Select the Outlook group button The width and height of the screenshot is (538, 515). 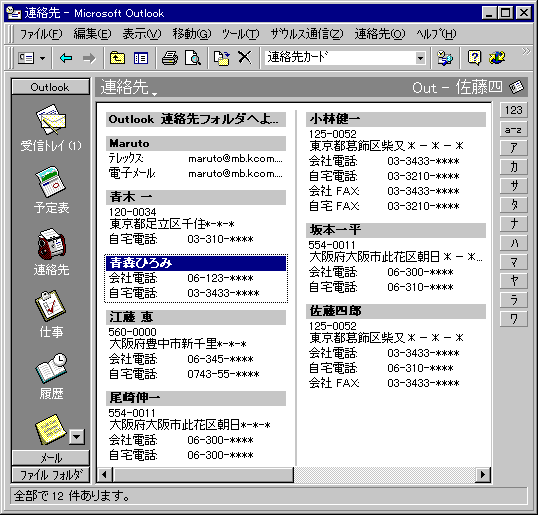pos(50,87)
